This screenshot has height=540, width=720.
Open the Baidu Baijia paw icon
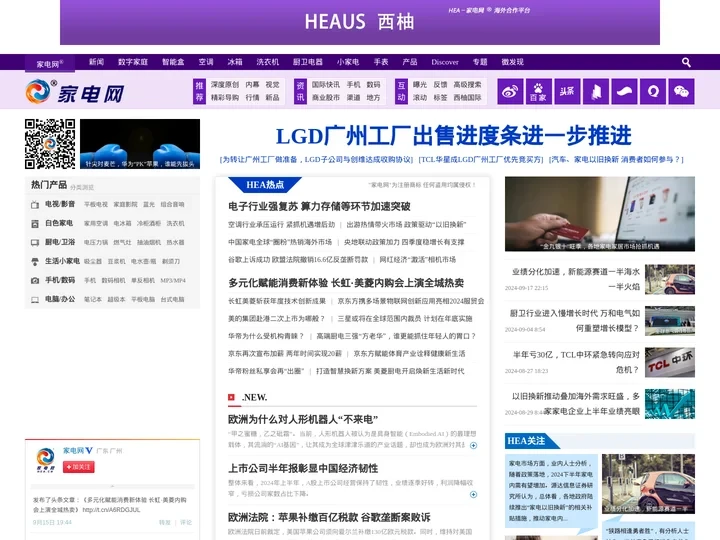(x=539, y=91)
